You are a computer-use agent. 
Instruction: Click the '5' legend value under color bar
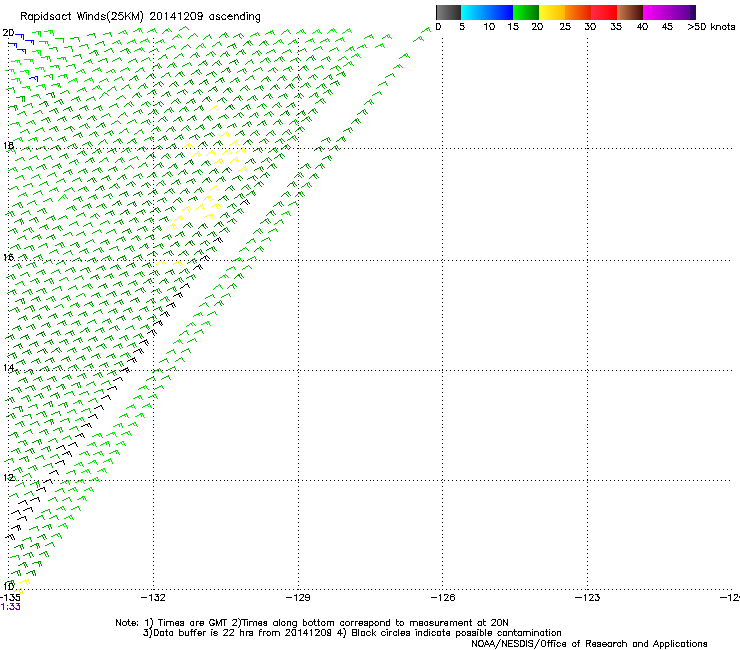tap(462, 27)
